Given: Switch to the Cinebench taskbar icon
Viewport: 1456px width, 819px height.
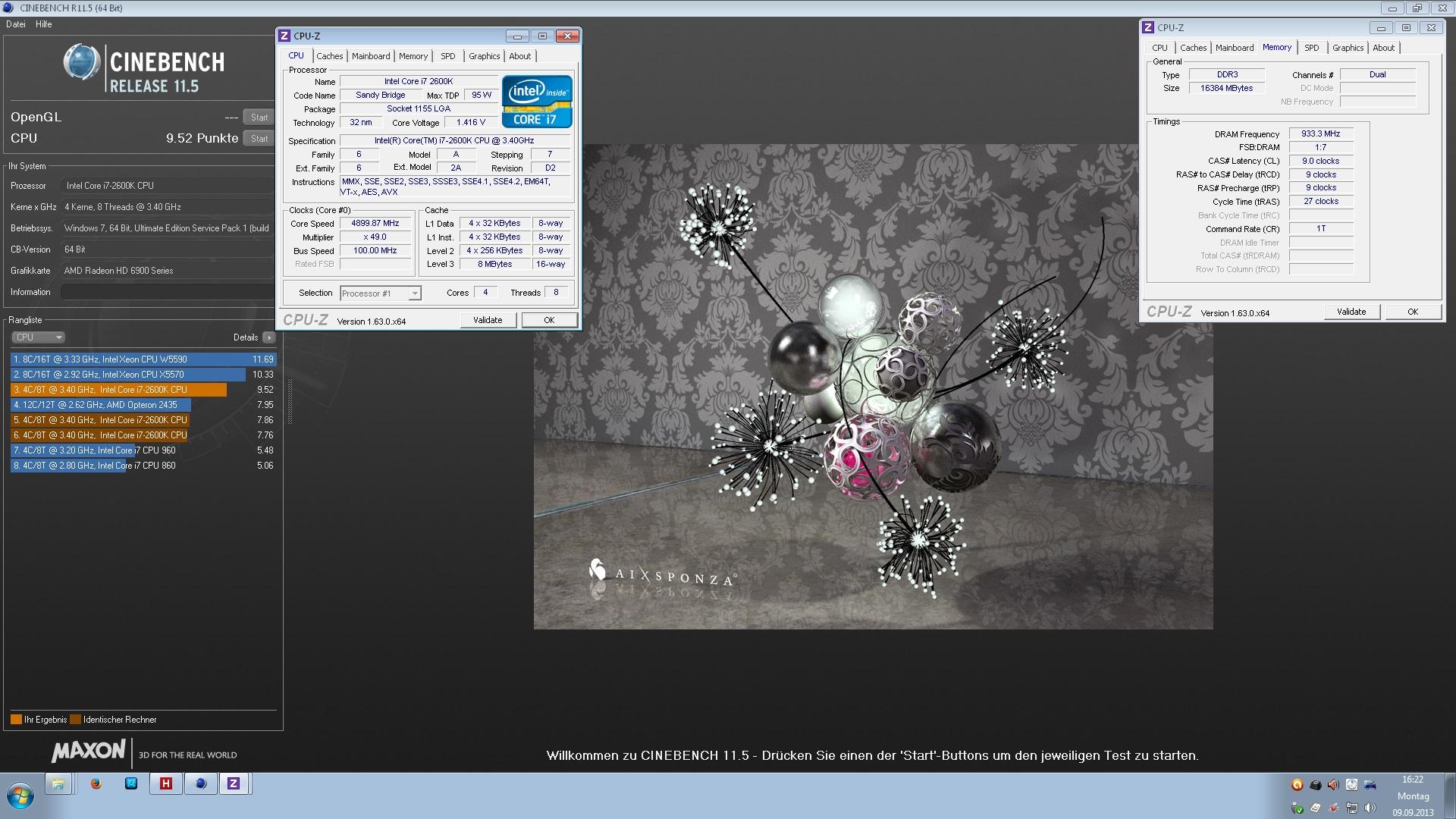Looking at the screenshot, I should pos(201,784).
